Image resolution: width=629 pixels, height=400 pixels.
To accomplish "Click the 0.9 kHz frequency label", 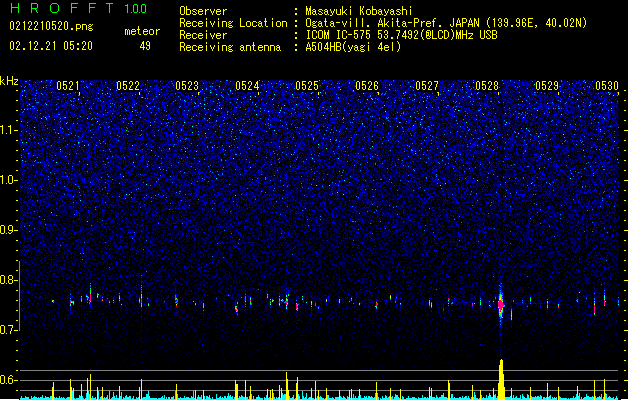I will point(9,230).
